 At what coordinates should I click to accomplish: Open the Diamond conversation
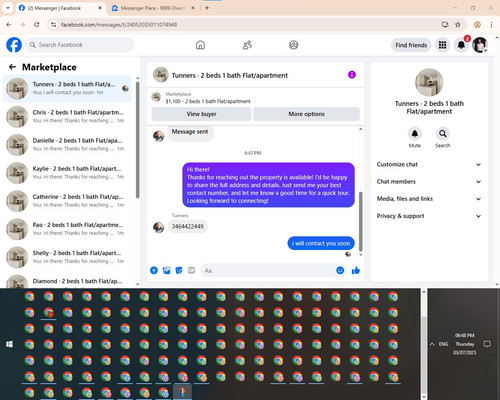68,281
